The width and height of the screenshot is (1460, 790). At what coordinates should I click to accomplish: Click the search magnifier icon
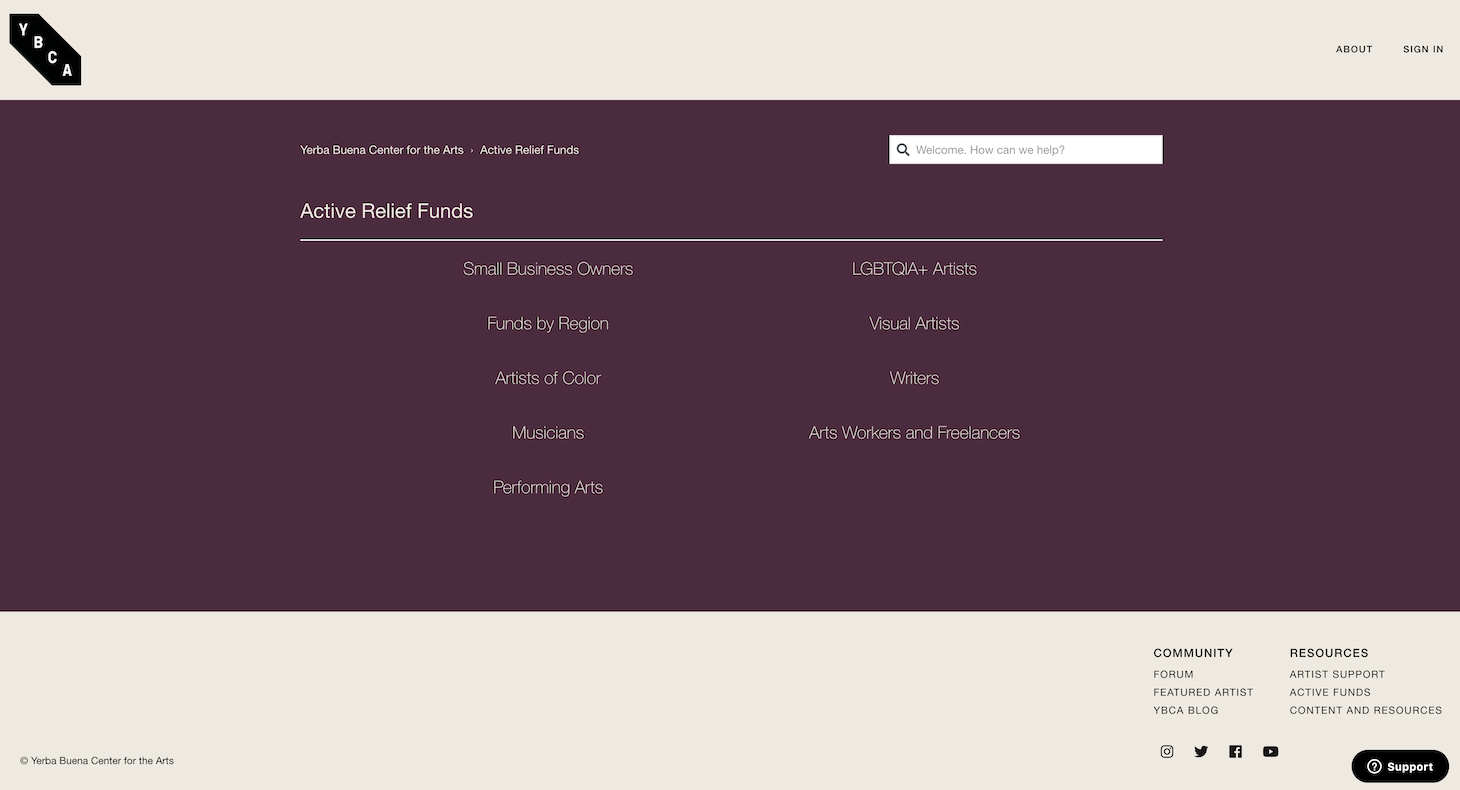coord(903,150)
